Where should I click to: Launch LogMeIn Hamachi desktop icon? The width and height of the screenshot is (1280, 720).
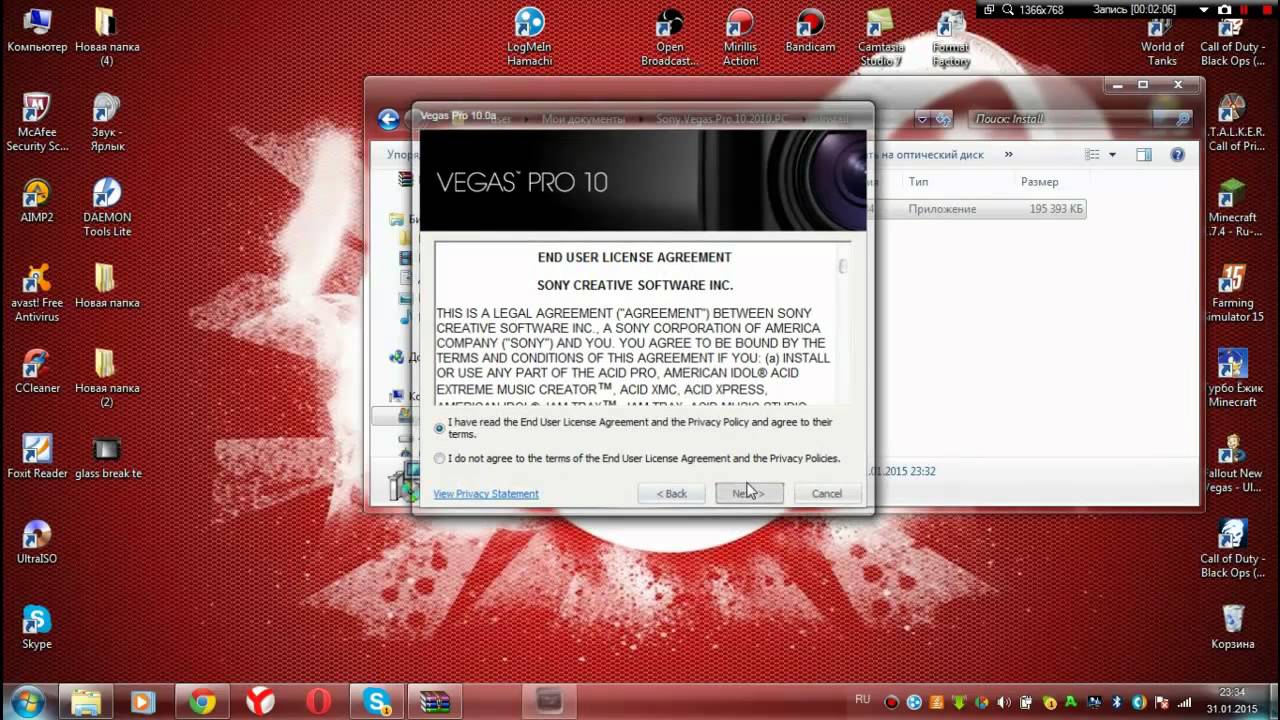click(529, 37)
